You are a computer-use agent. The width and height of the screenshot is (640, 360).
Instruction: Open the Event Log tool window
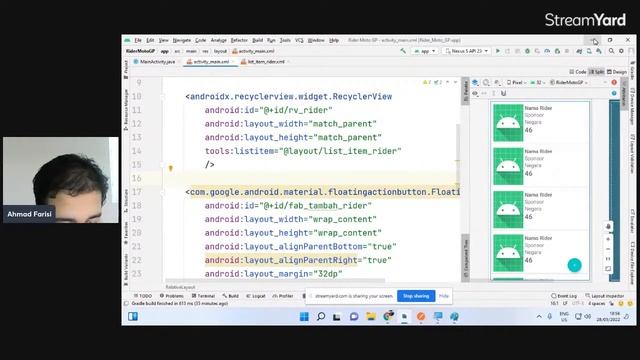click(564, 296)
